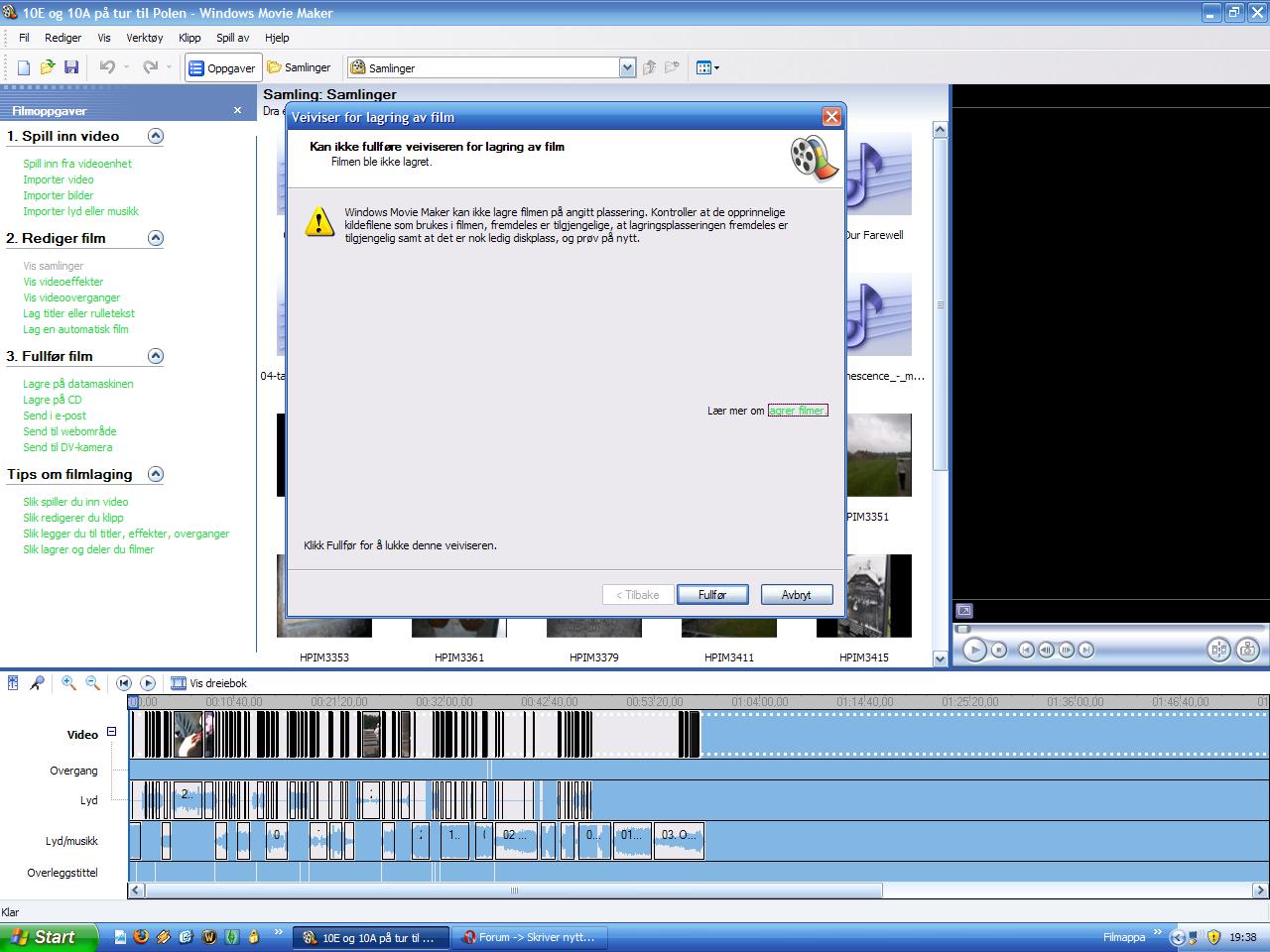The image size is (1270, 952).
Task: Click the Undo arrow icon
Action: coord(107,67)
